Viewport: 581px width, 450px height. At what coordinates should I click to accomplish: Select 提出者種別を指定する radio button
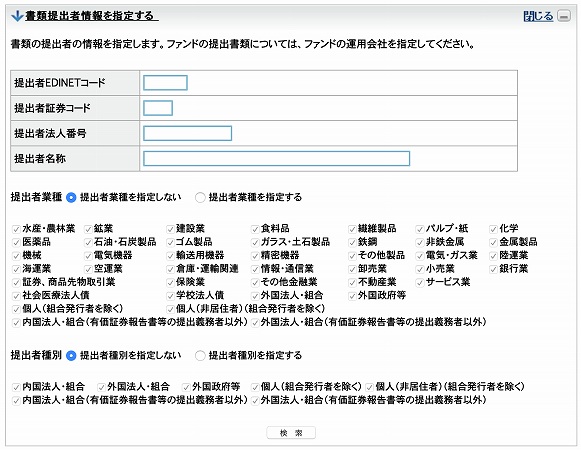click(200, 355)
